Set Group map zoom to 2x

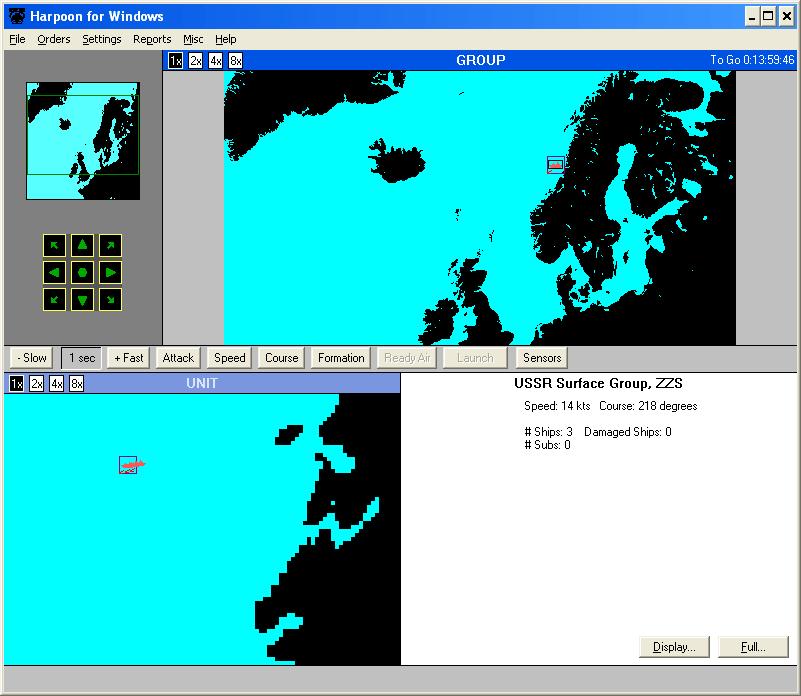[196, 61]
